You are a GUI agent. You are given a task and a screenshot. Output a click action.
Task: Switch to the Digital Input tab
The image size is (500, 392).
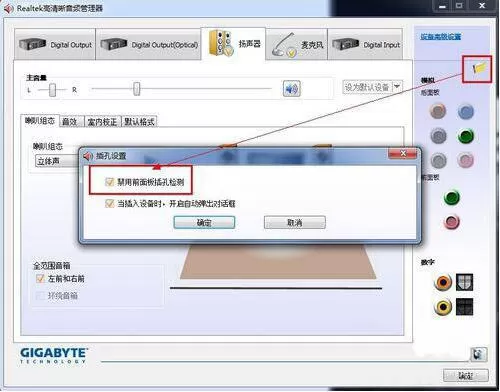pyautogui.click(x=365, y=44)
